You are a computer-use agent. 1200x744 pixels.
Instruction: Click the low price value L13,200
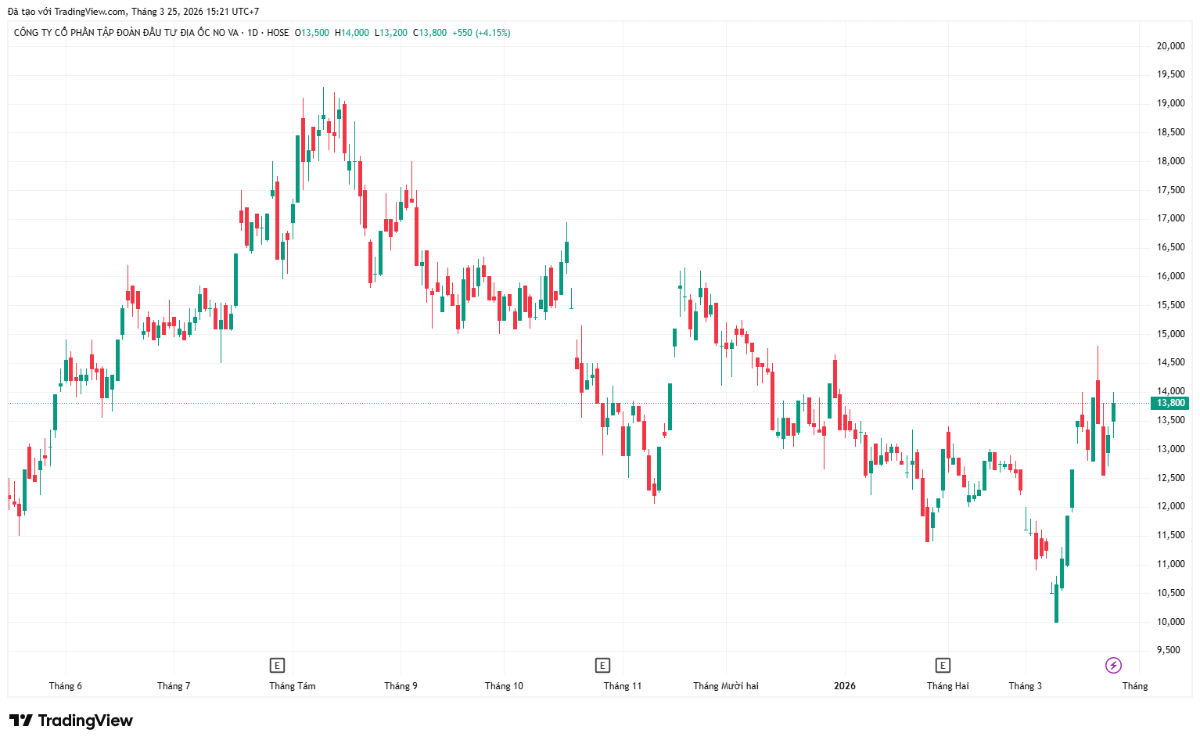pos(391,33)
